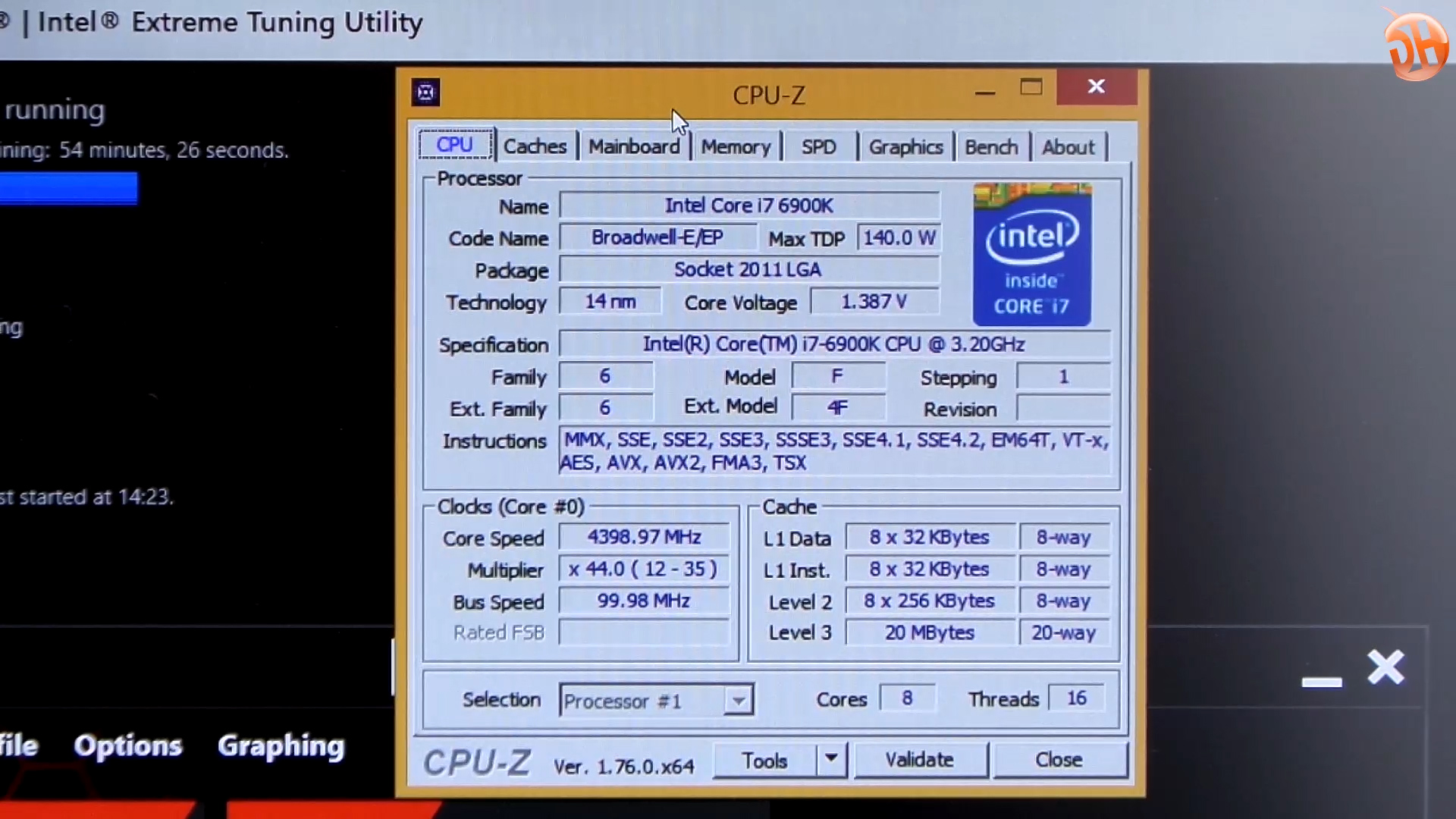This screenshot has width=1456, height=819.
Task: Click the Level 2 cache value 8 x 256 KBytes
Action: [x=930, y=601]
